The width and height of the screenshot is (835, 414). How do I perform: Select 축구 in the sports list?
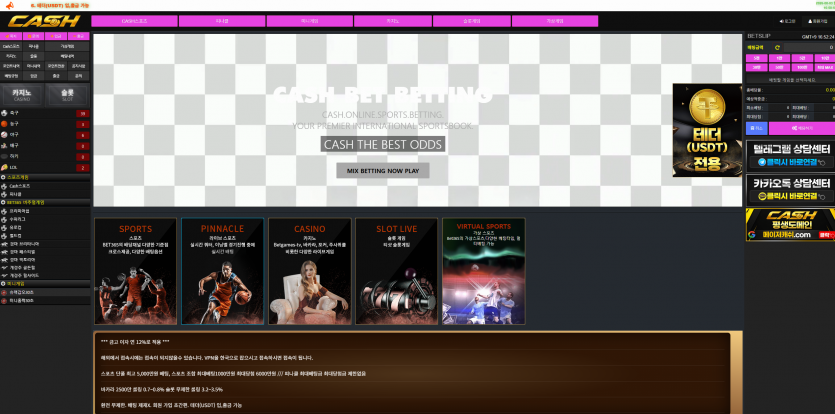click(45, 113)
